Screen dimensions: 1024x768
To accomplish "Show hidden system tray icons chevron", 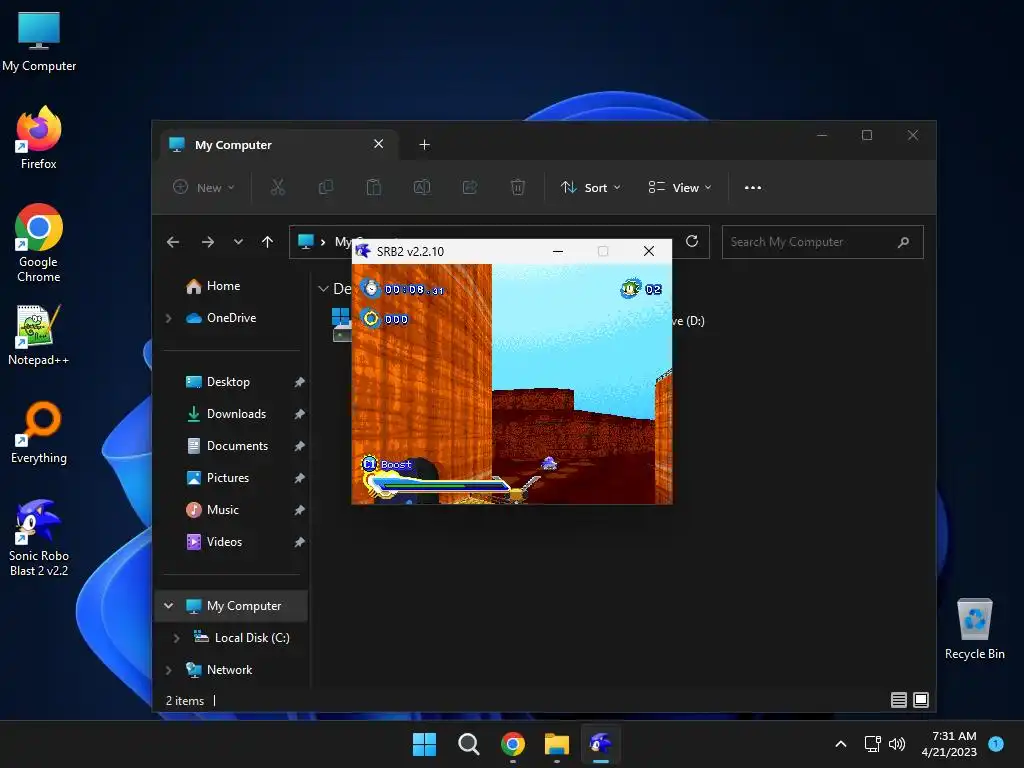I will pyautogui.click(x=841, y=744).
